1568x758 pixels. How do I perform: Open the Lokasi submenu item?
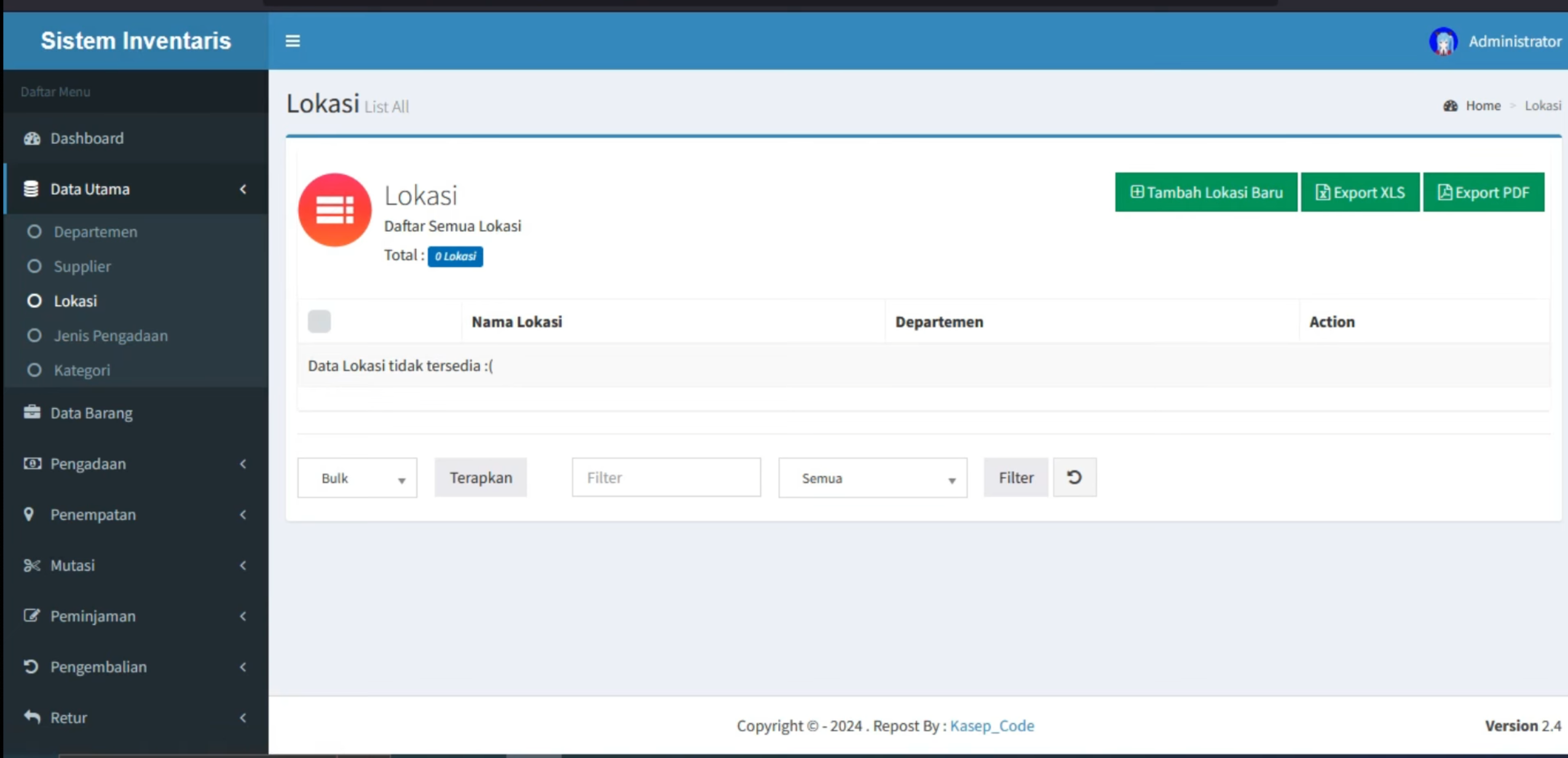[136, 301]
